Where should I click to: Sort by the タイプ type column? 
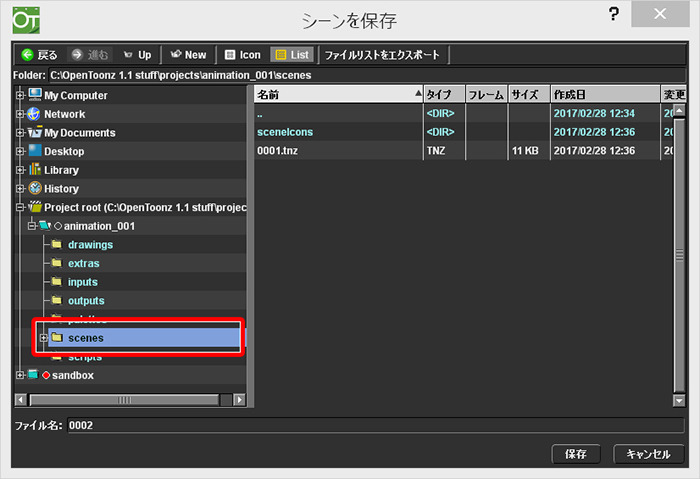[x=444, y=94]
